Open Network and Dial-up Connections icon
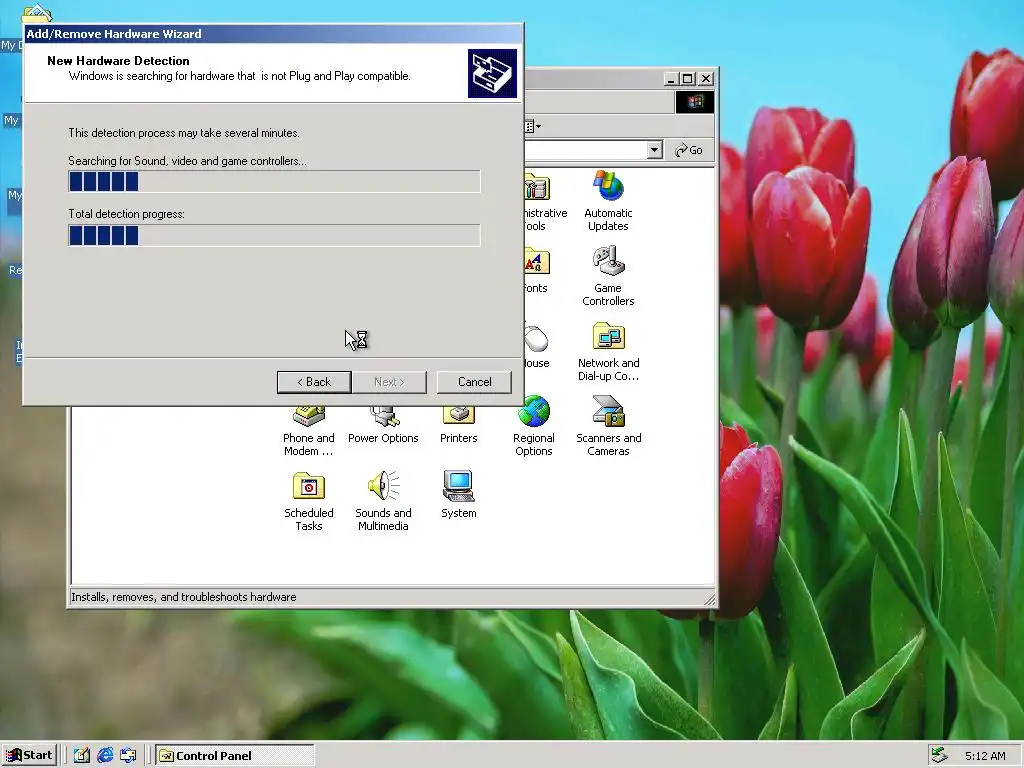Viewport: 1024px width, 768px height. (x=608, y=351)
